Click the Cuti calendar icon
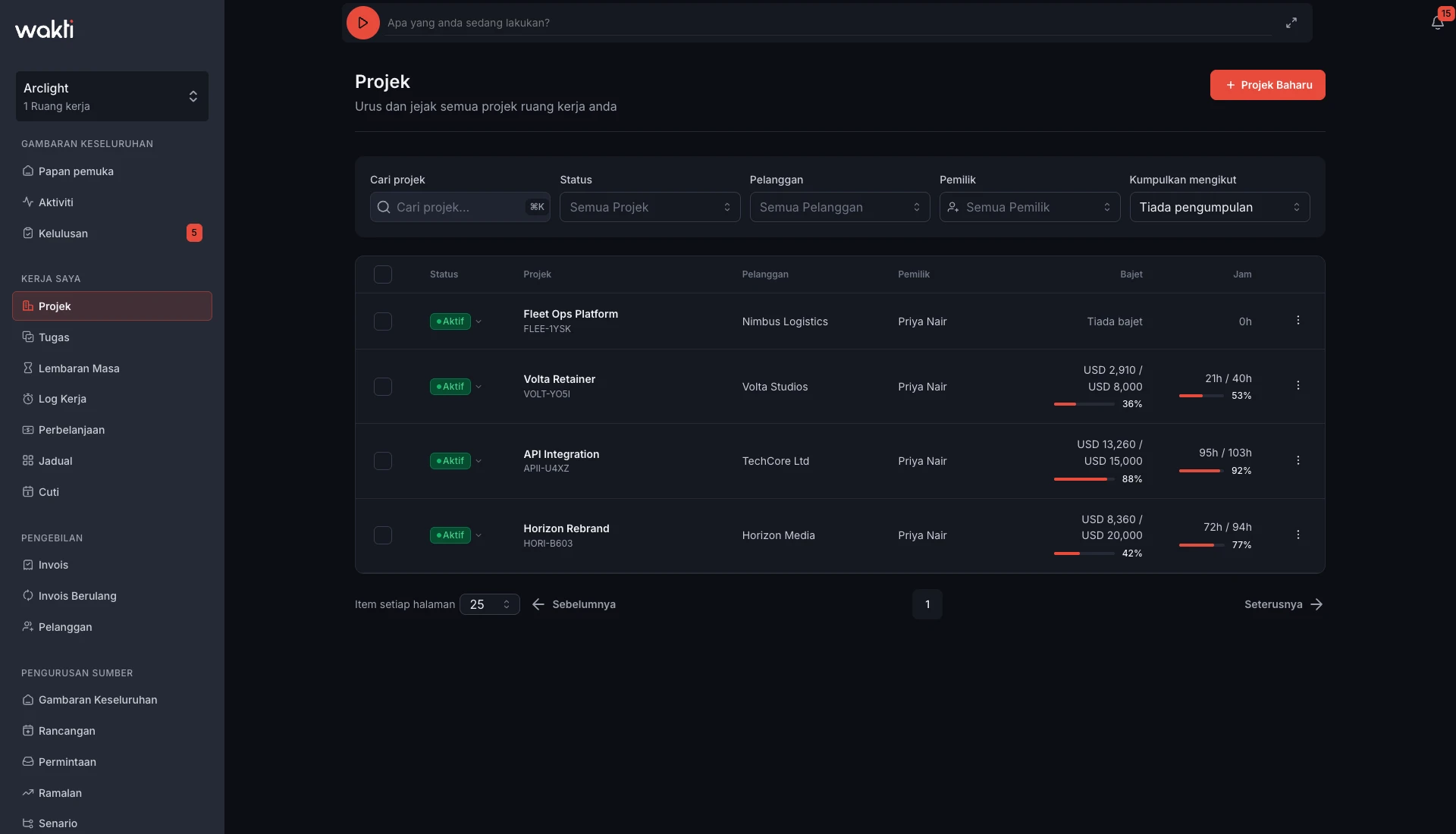 [28, 492]
